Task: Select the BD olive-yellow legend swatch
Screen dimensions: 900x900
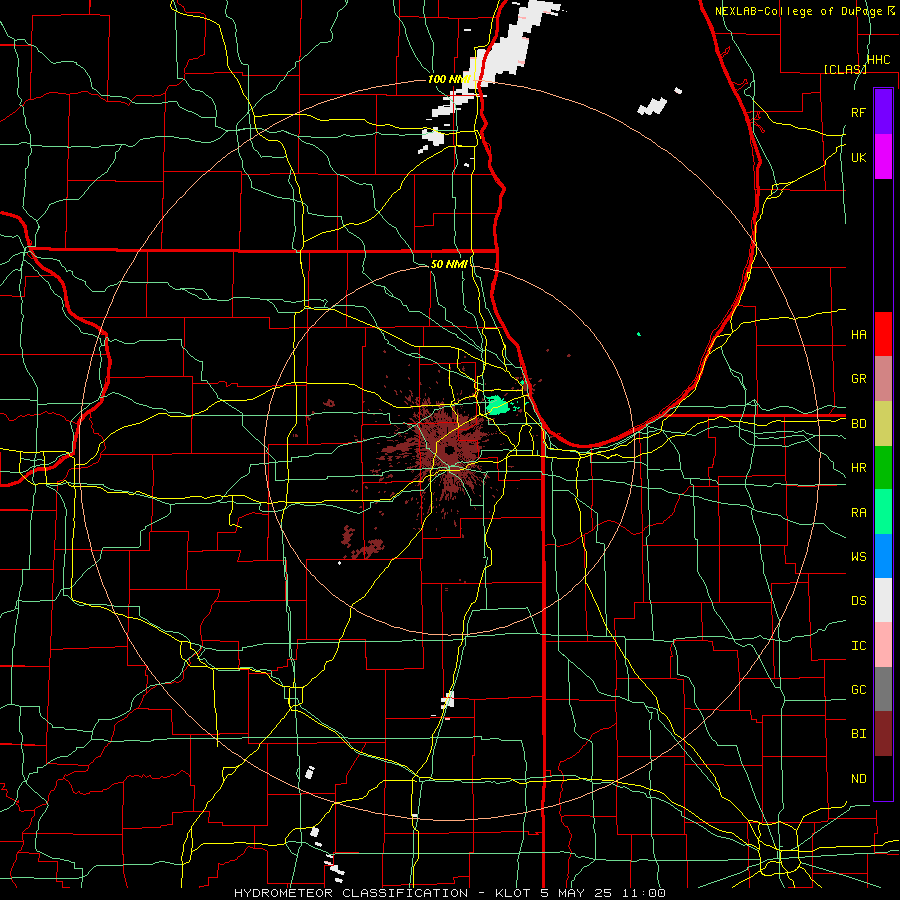Action: point(883,423)
